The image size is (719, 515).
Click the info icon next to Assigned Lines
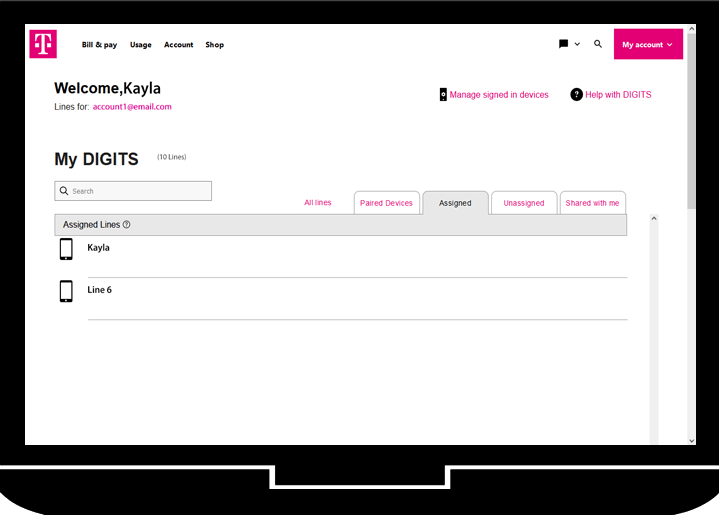127,225
